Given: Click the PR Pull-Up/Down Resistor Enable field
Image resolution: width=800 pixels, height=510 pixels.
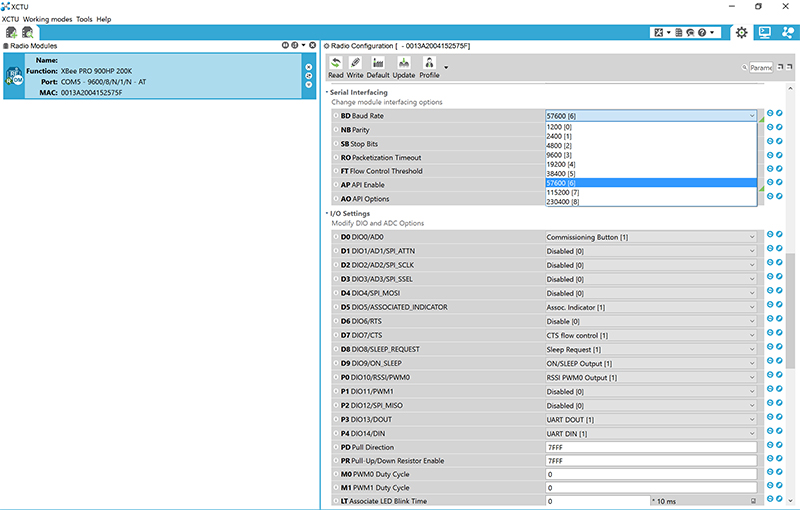Looking at the screenshot, I should [651, 461].
